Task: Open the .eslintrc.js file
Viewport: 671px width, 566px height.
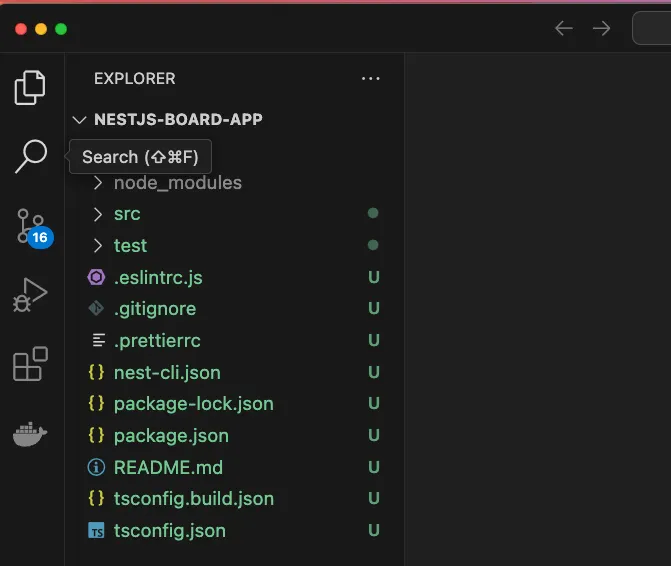Action: (x=158, y=277)
